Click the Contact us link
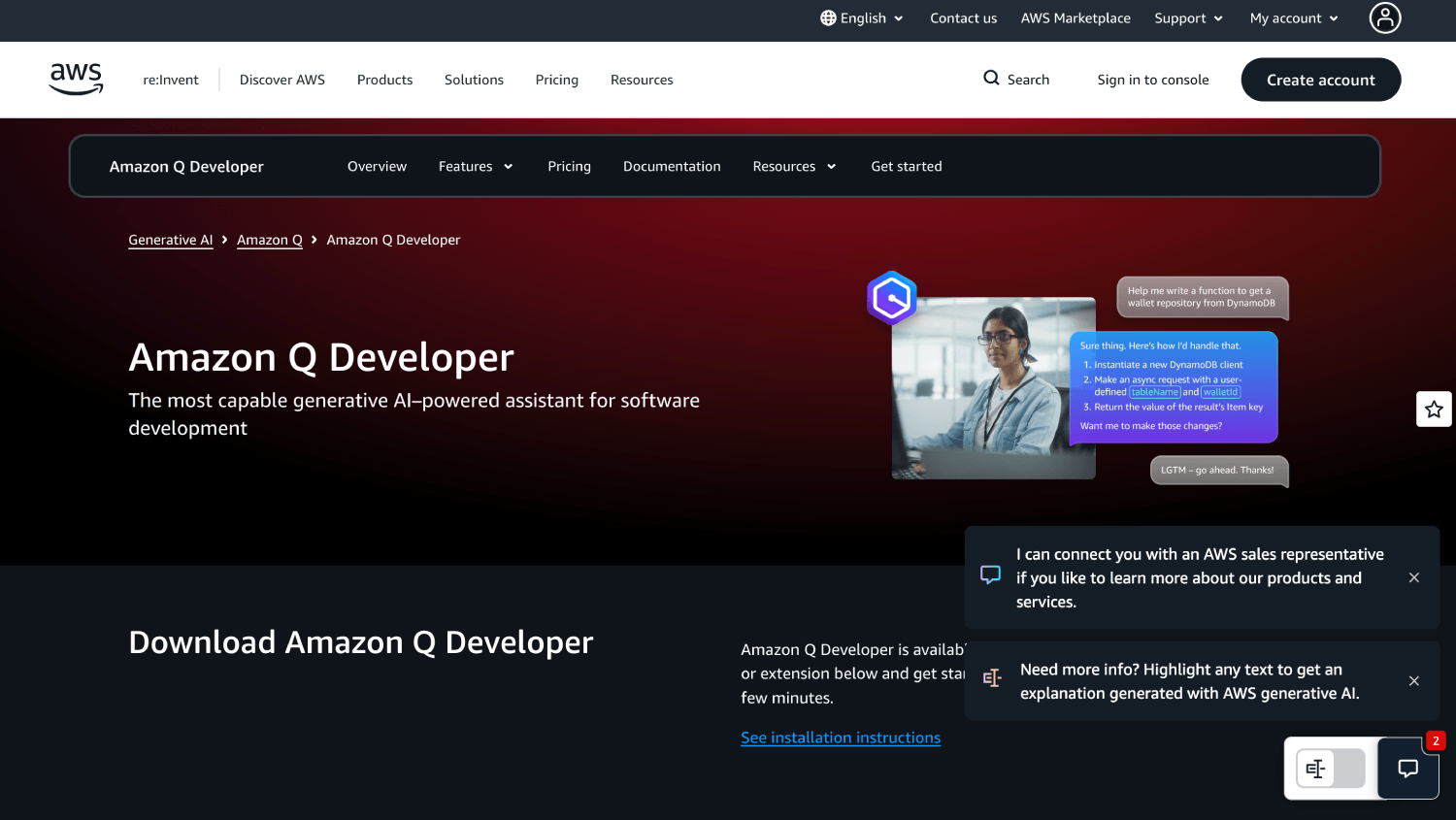This screenshot has height=820, width=1456. [x=963, y=17]
